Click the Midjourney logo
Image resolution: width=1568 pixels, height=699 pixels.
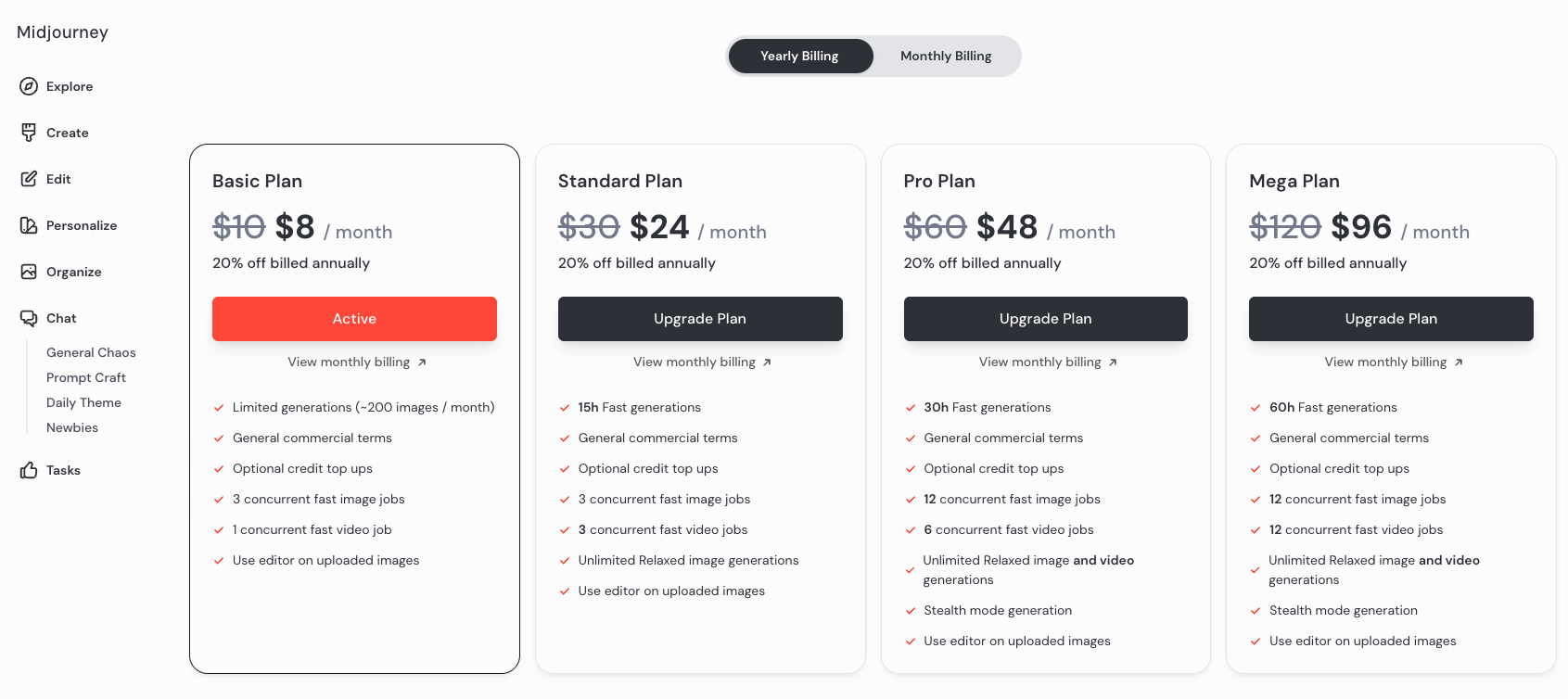pyautogui.click(x=62, y=32)
